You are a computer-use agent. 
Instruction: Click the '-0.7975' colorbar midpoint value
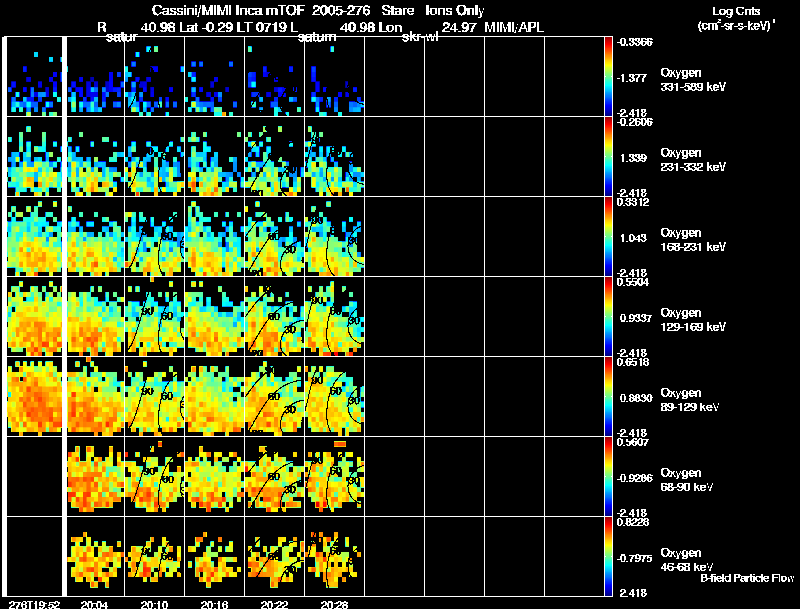(635, 559)
